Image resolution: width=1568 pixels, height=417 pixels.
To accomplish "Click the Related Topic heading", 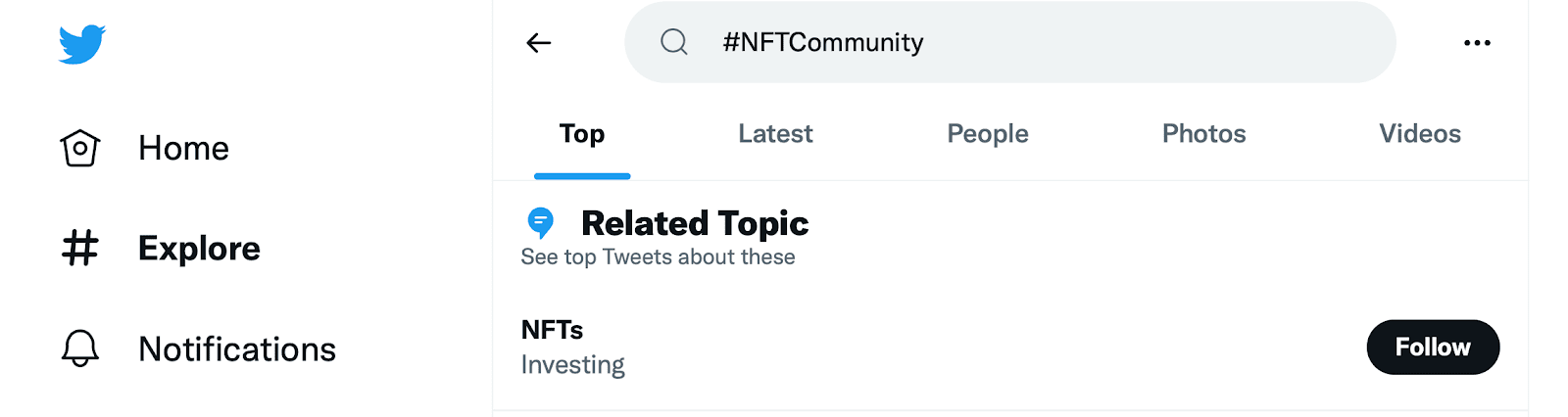I will point(695,223).
